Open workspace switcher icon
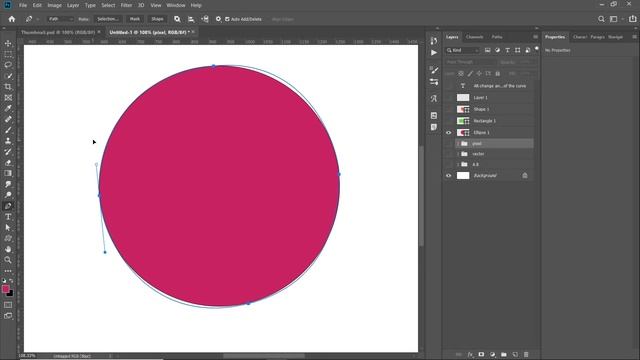Screen dimensions: 640x360 pos(613,19)
